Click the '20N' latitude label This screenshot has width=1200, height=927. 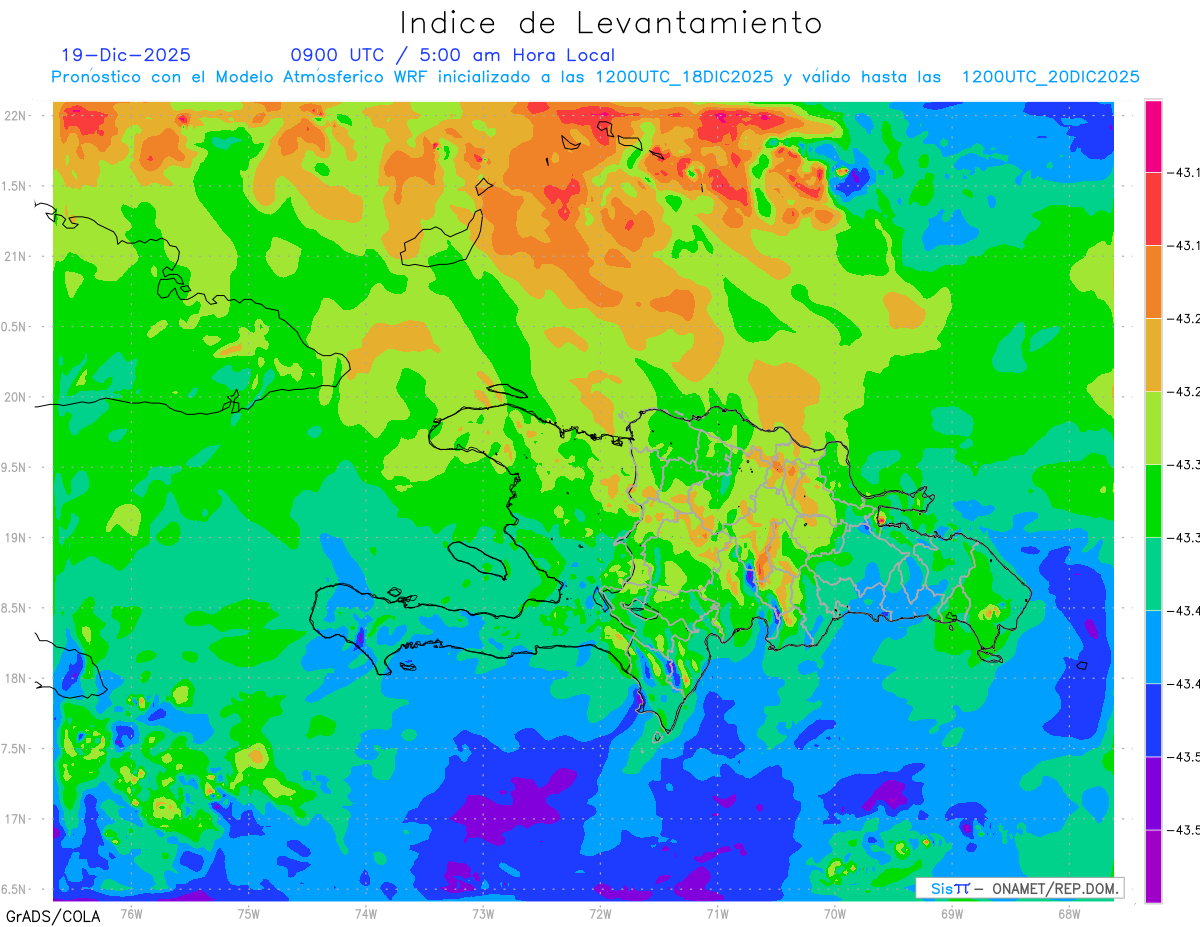[16, 397]
